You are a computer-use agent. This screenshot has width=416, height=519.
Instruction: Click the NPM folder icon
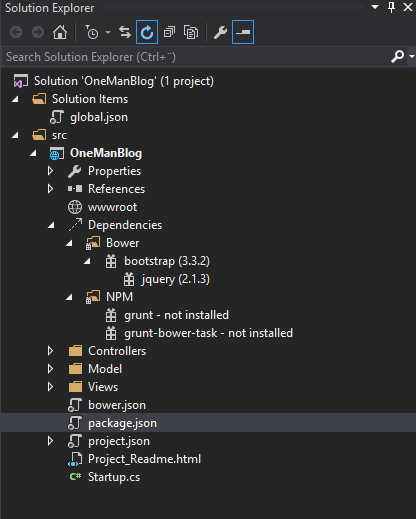93,297
